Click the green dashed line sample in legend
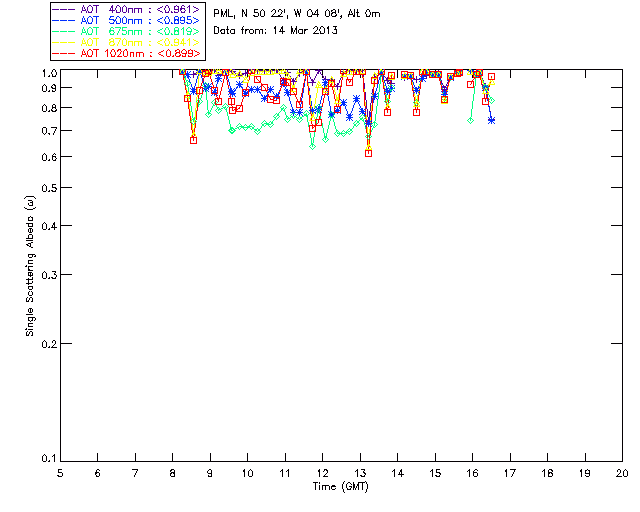The image size is (640, 512). pos(64,32)
